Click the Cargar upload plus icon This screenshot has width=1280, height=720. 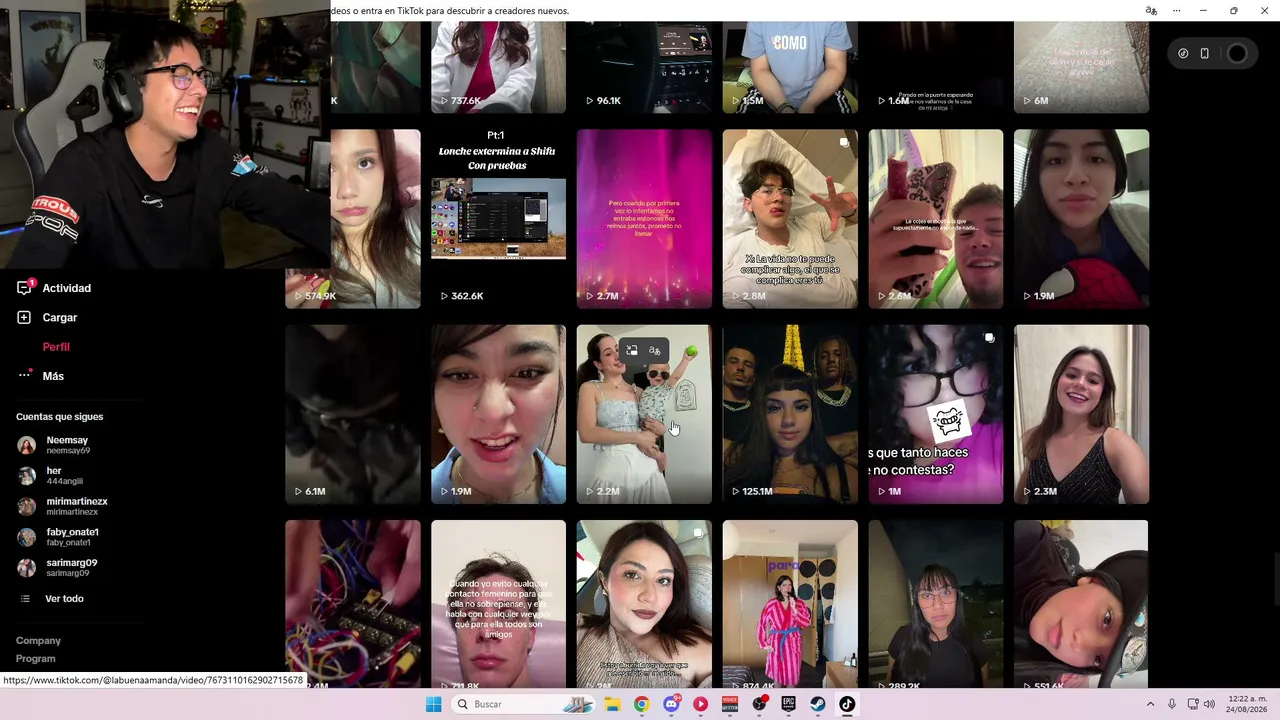coord(24,317)
